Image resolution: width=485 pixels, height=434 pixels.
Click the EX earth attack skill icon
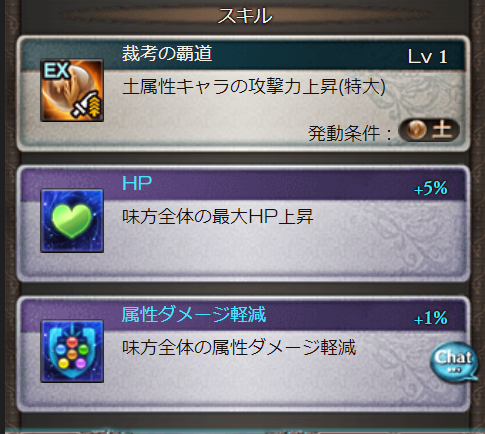(x=72, y=90)
